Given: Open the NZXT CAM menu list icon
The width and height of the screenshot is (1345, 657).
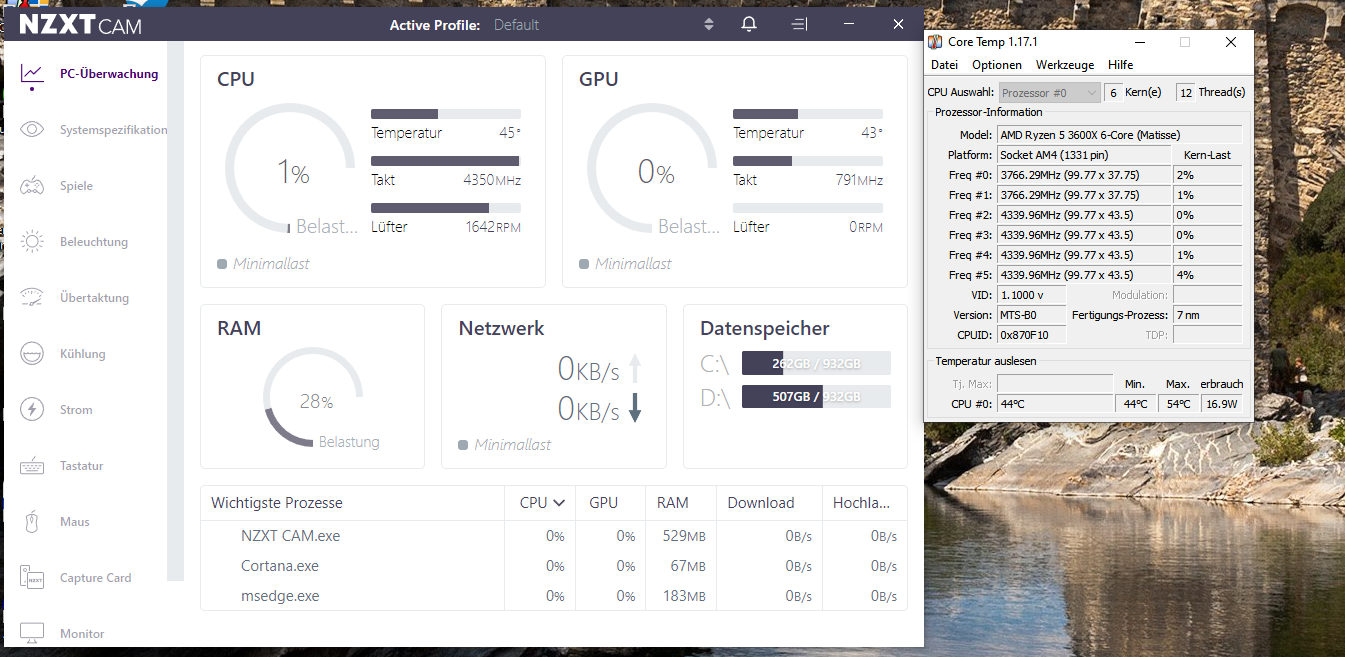Looking at the screenshot, I should coord(798,24).
